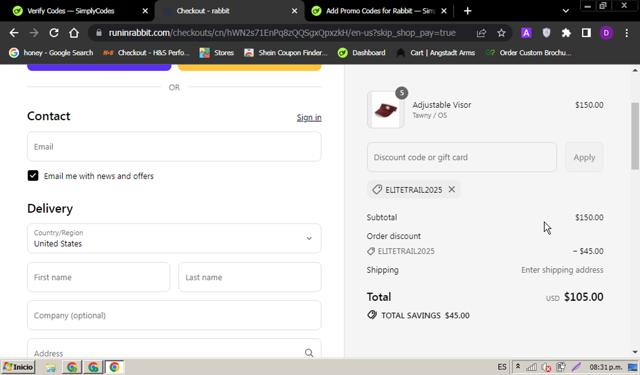640x375 pixels.
Task: Open the ES language indicator
Action: 502,367
